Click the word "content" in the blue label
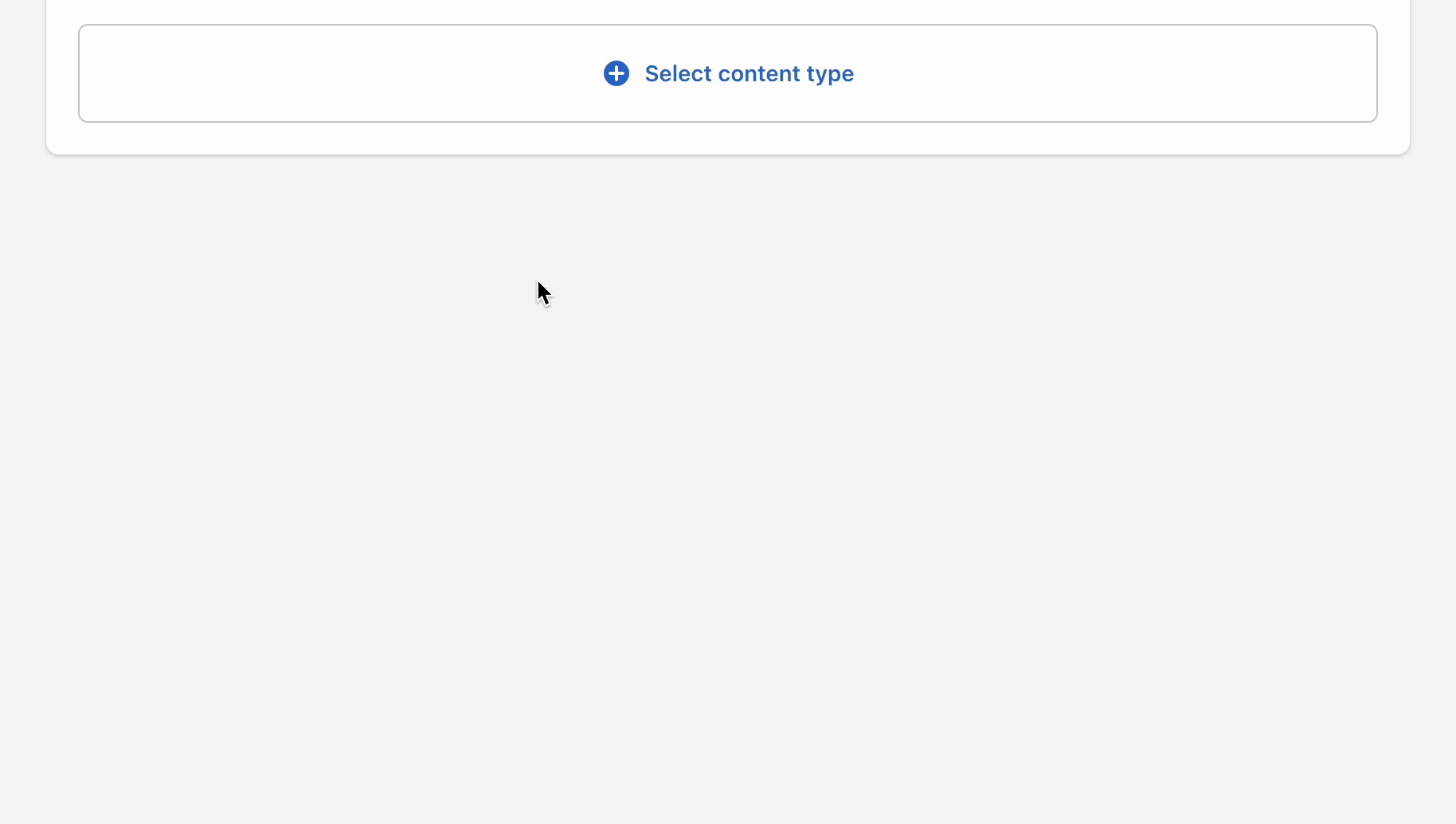This screenshot has height=824, width=1456. click(x=758, y=73)
